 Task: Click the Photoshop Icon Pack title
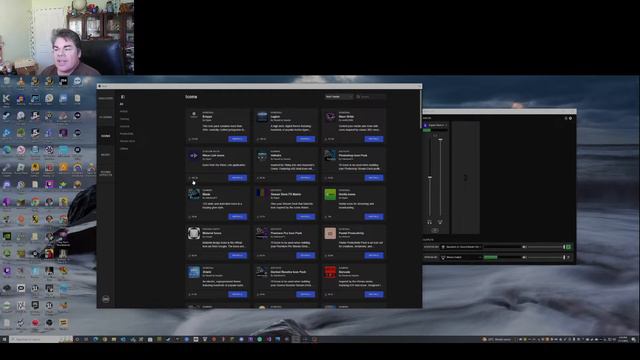point(353,156)
